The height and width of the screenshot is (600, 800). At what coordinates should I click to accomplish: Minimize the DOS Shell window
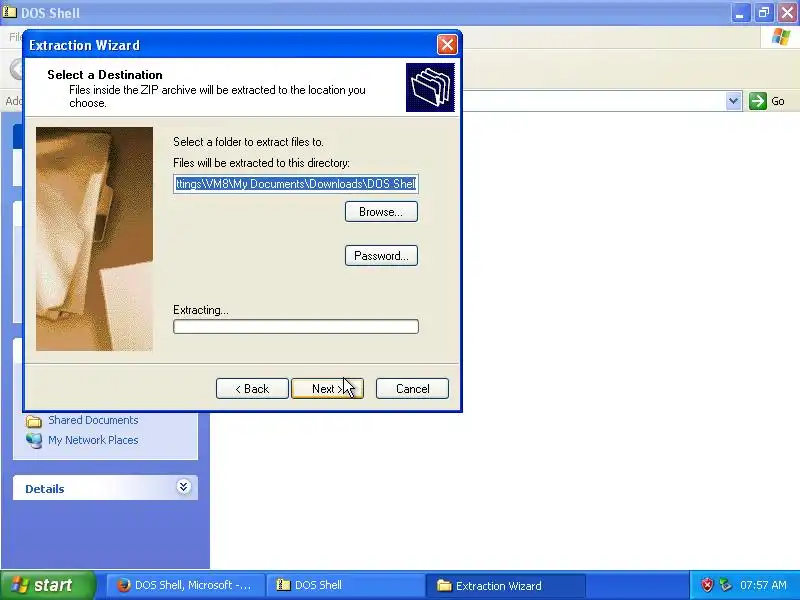pos(740,13)
